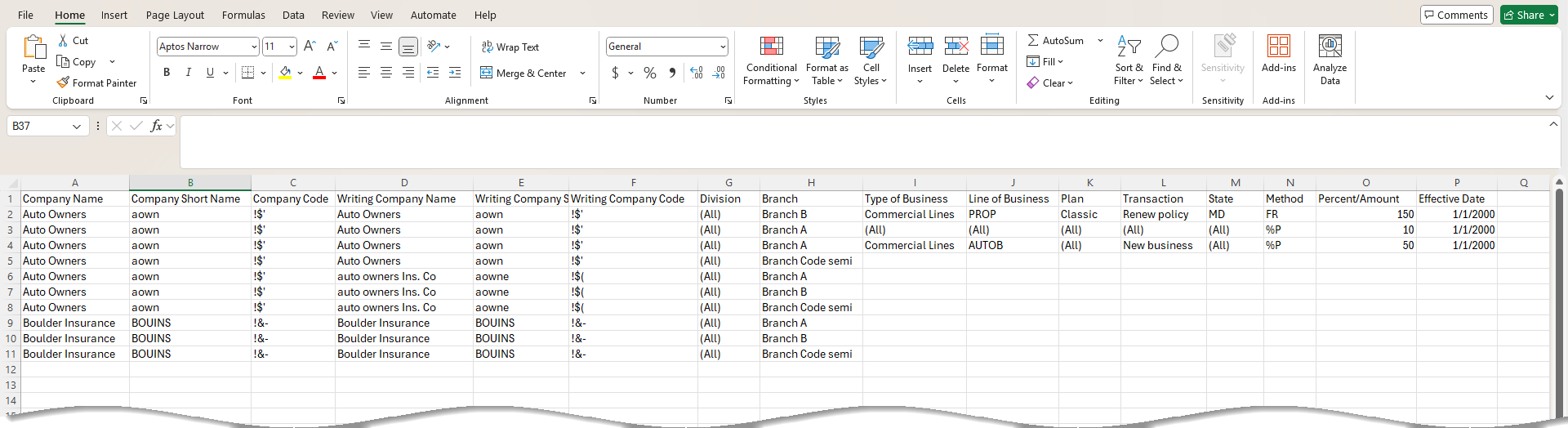Click the bottom align icon
The height and width of the screenshot is (428, 1568).
tap(408, 47)
